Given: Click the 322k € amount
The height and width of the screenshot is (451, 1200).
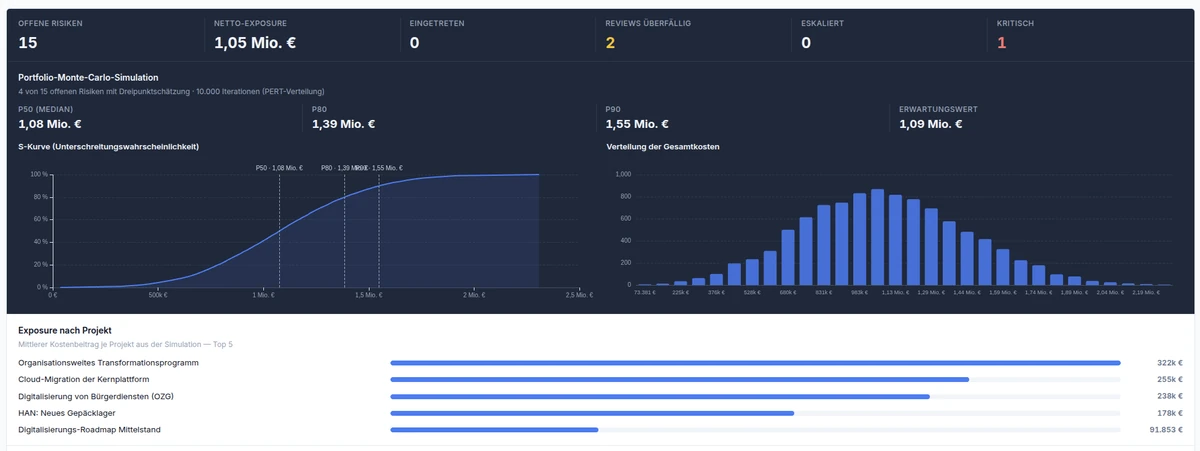Looking at the screenshot, I should click(1170, 363).
